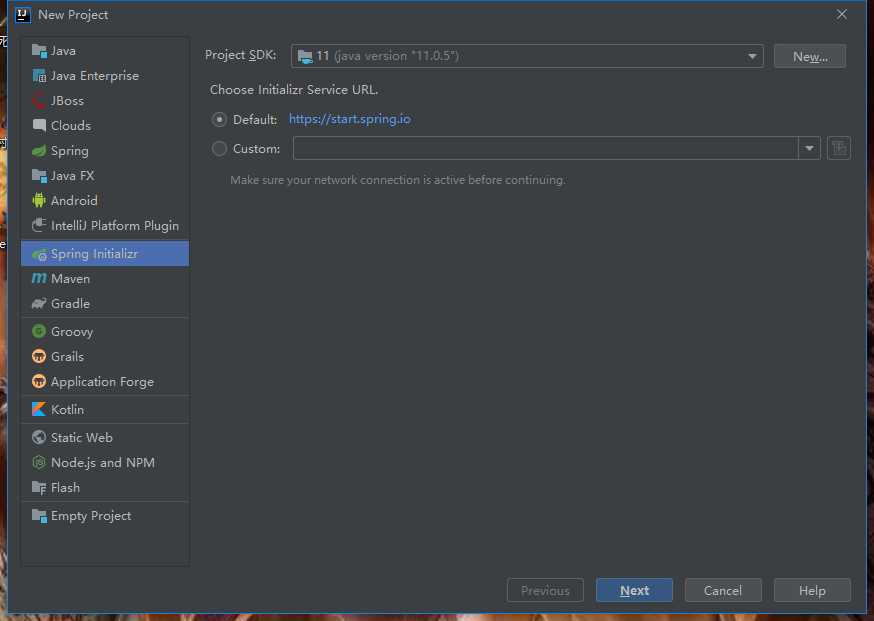Click the Previous button
This screenshot has height=621, width=874.
coord(545,590)
